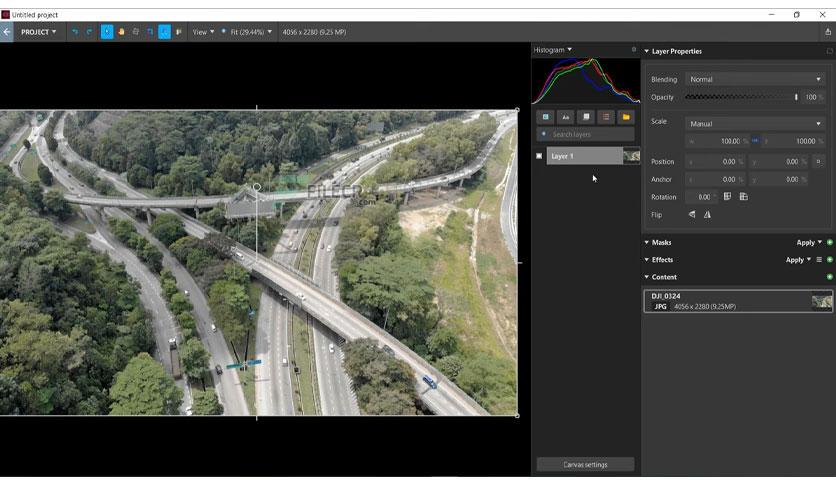
Task: Click the crop tool icon after the printer
Action: coord(150,32)
